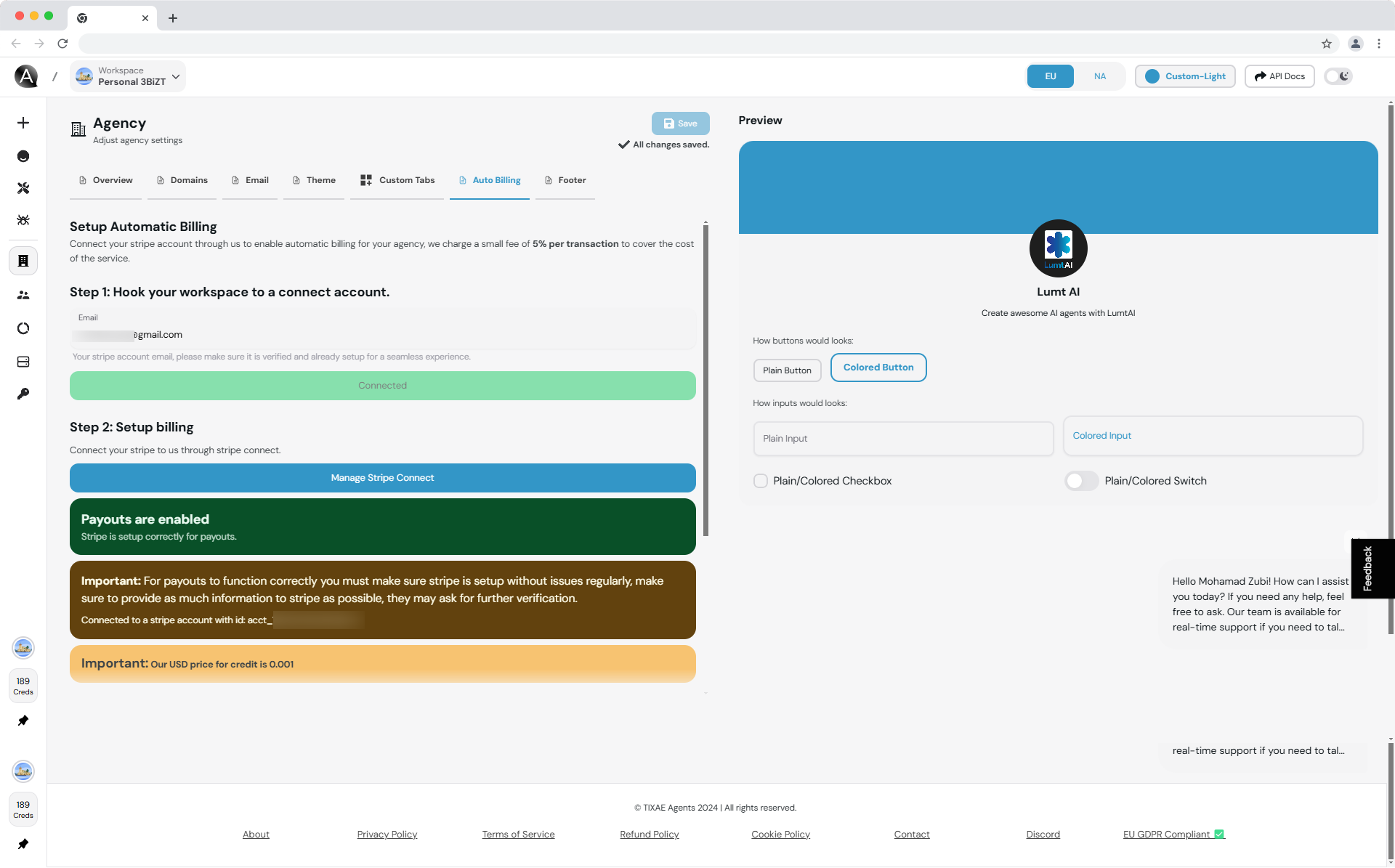Switch region to NA
Viewport: 1395px width, 868px height.
[1099, 76]
